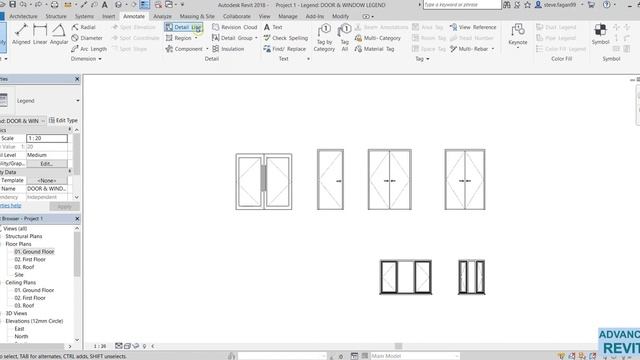Viewport: 640px width, 360px height.
Task: Click the view scale 1:20 control
Action: 100,346
